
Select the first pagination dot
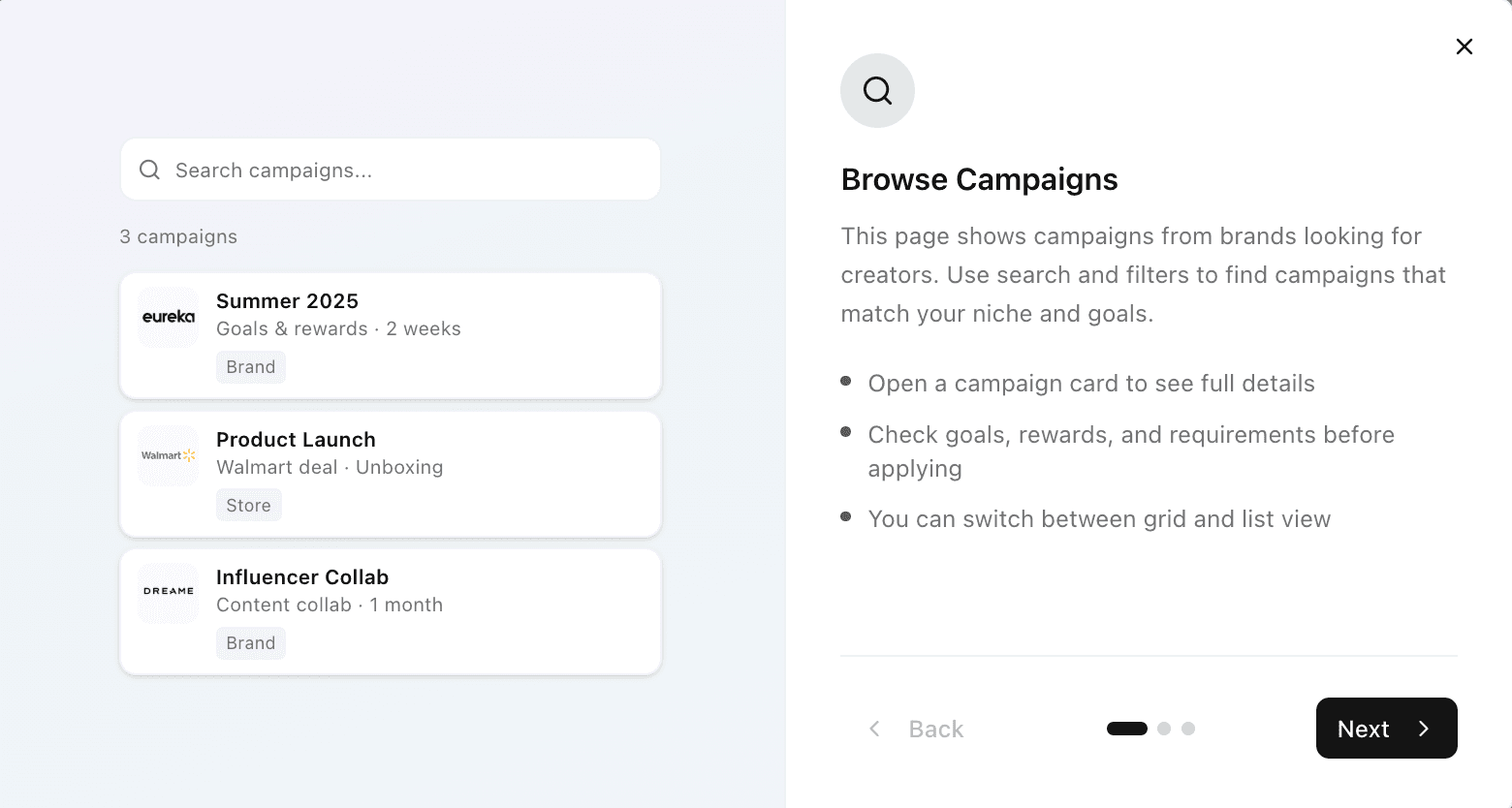tap(1126, 728)
